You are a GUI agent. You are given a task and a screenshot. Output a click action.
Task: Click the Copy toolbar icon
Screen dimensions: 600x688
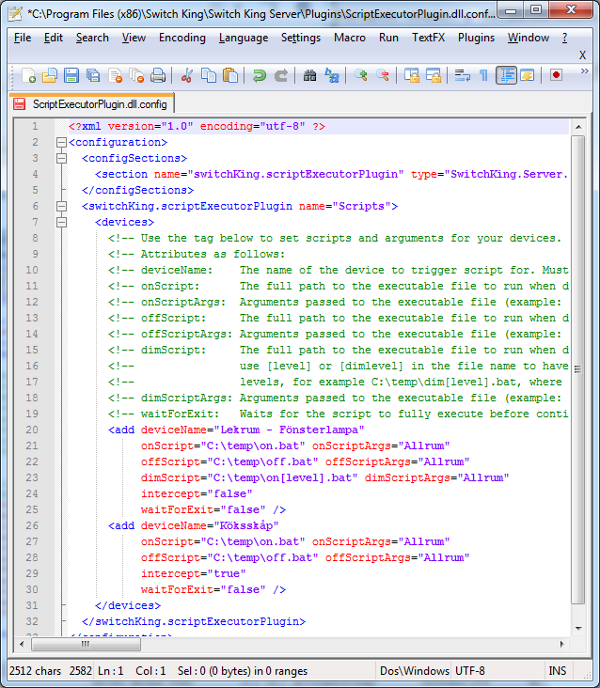[x=208, y=76]
